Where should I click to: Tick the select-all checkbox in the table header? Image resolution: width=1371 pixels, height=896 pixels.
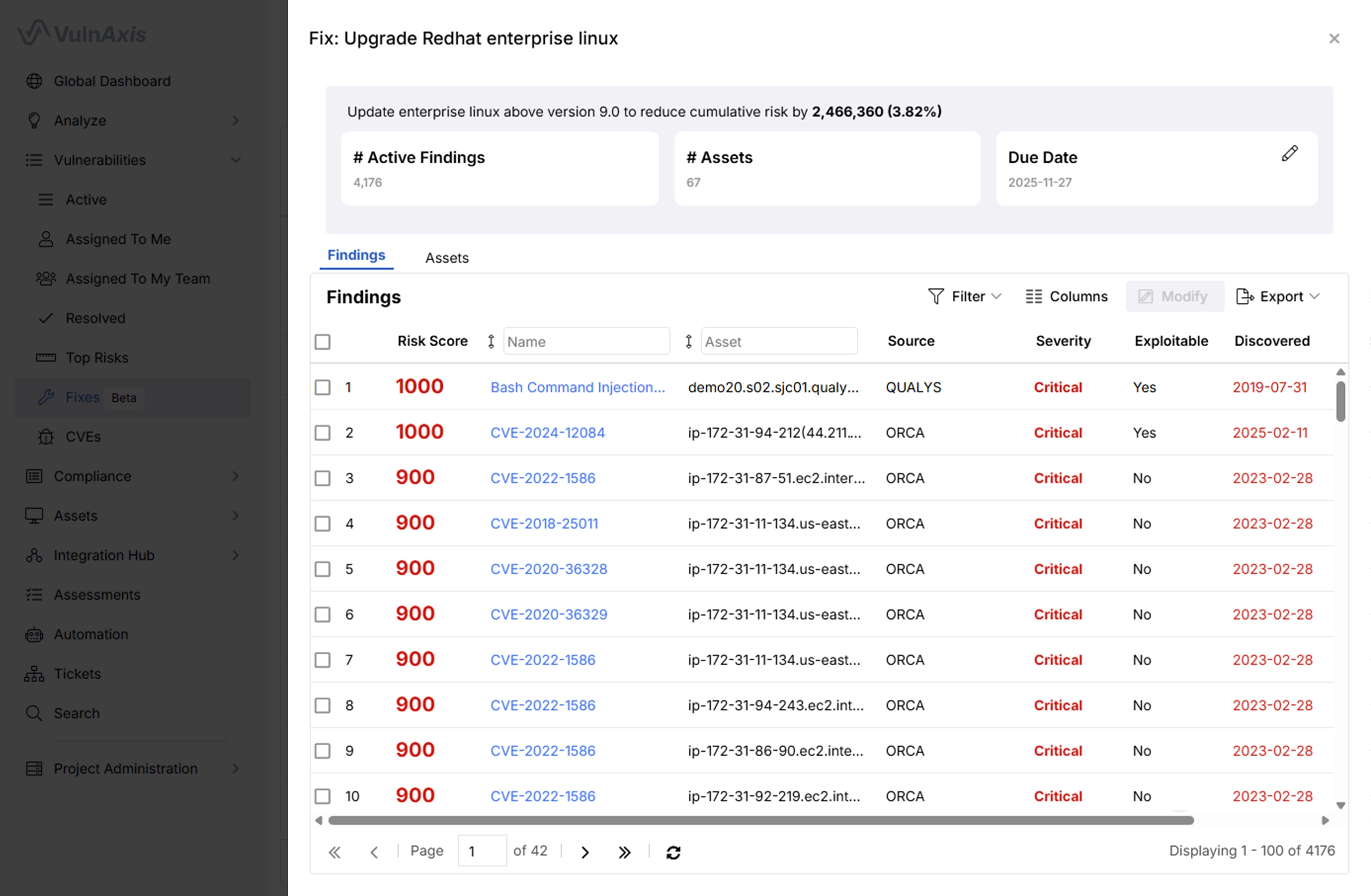323,342
